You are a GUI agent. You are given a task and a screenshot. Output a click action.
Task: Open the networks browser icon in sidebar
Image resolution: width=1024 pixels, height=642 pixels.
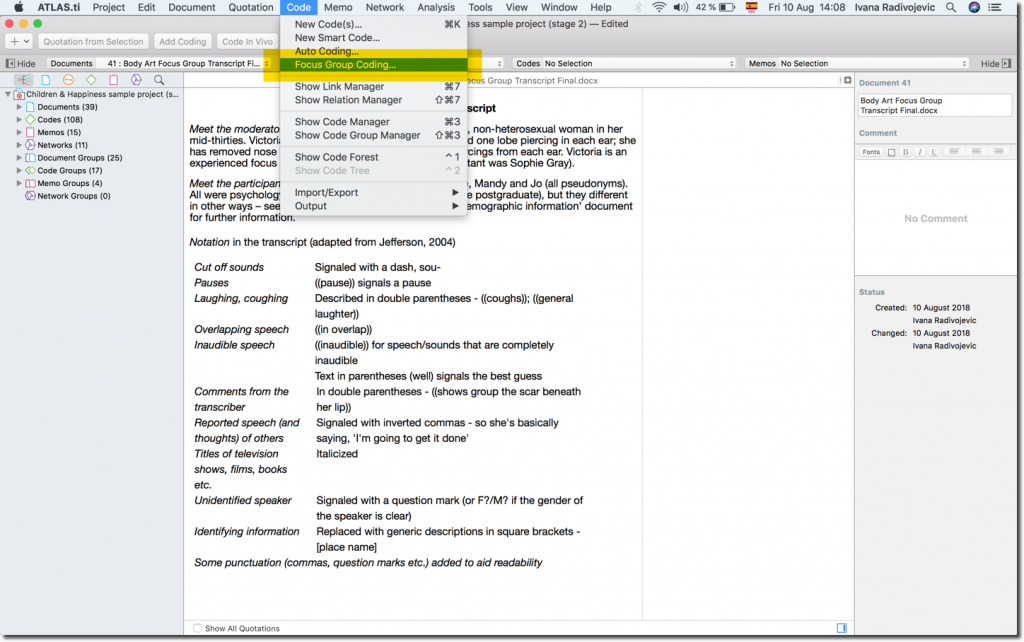[x=136, y=80]
